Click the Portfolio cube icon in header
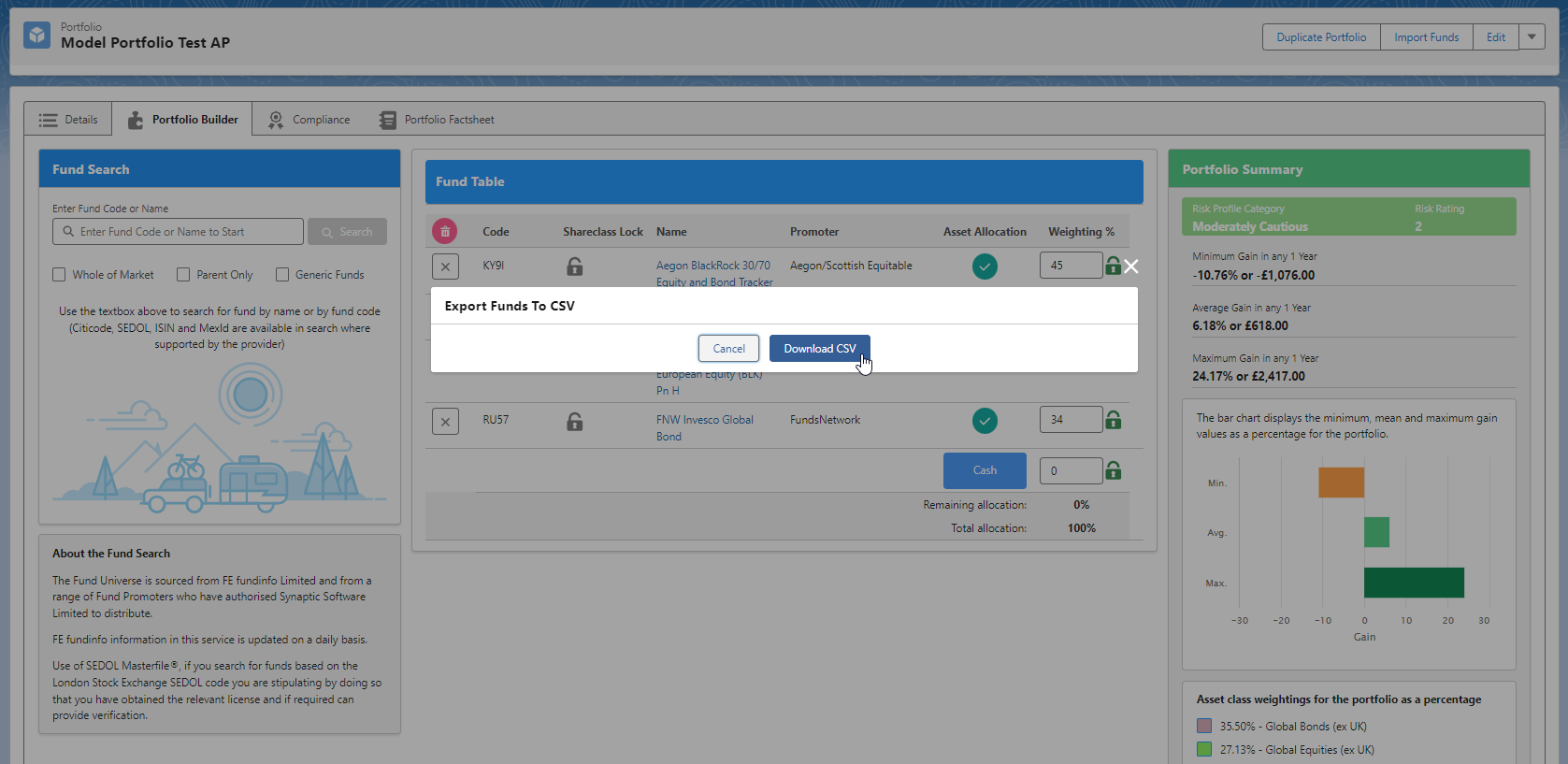Screen dimensions: 1568x764 point(37,36)
